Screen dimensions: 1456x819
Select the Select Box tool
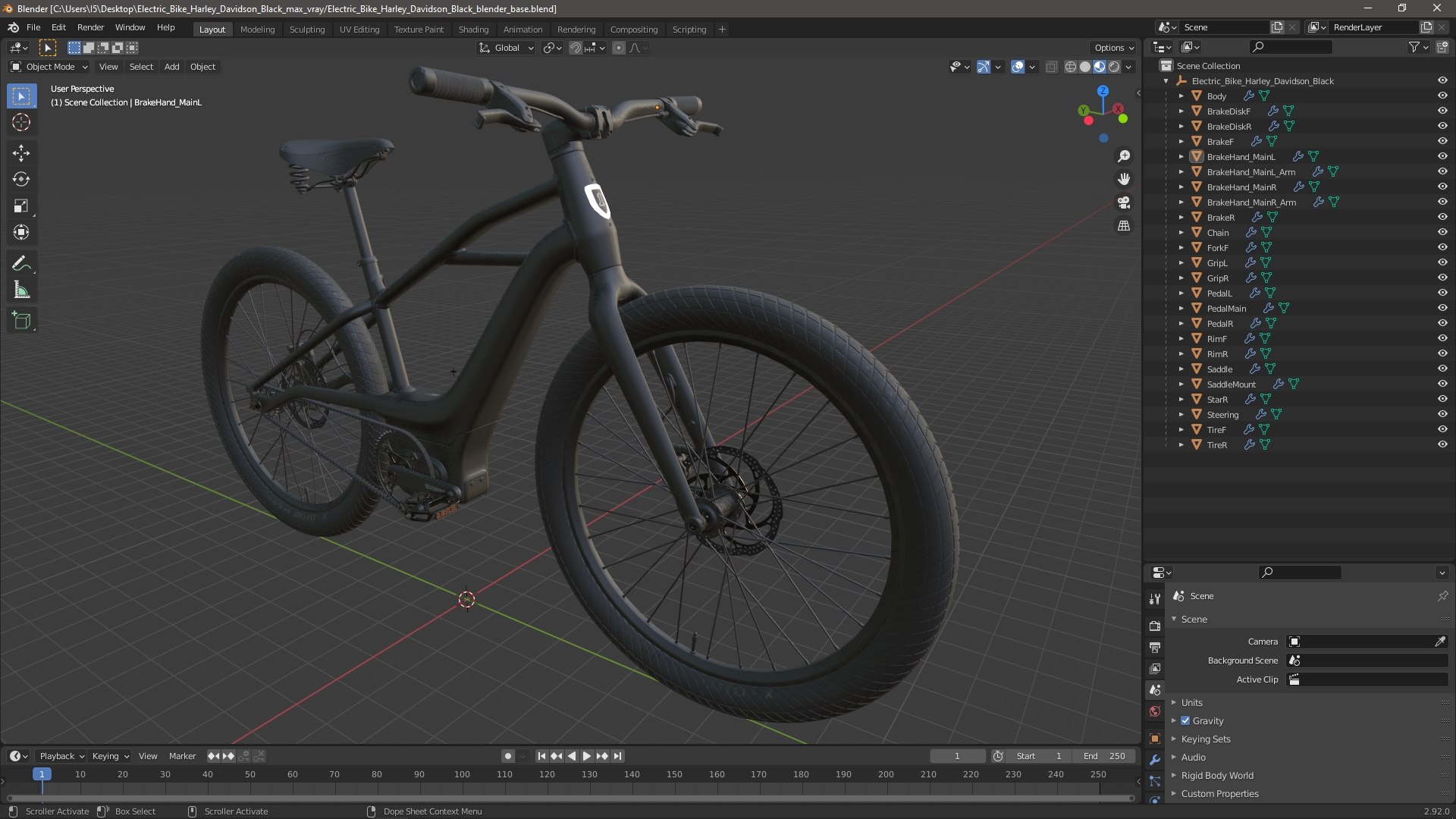[21, 96]
